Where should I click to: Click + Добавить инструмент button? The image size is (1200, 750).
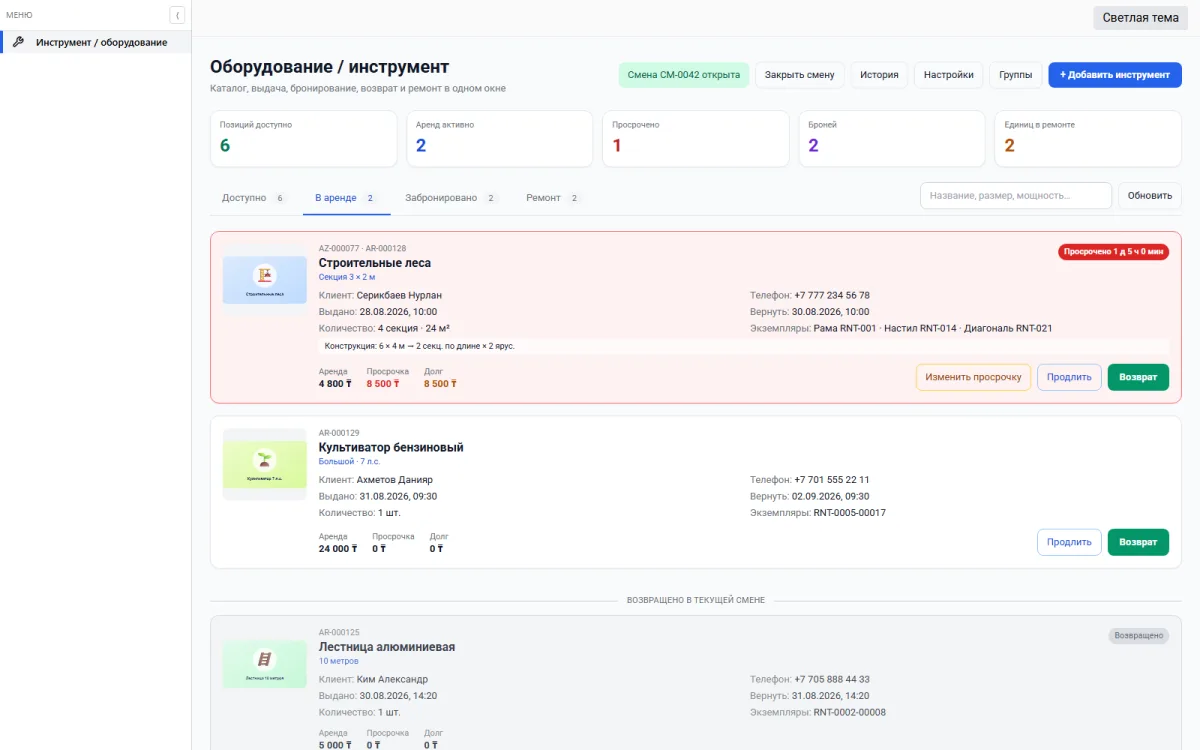(x=1115, y=75)
